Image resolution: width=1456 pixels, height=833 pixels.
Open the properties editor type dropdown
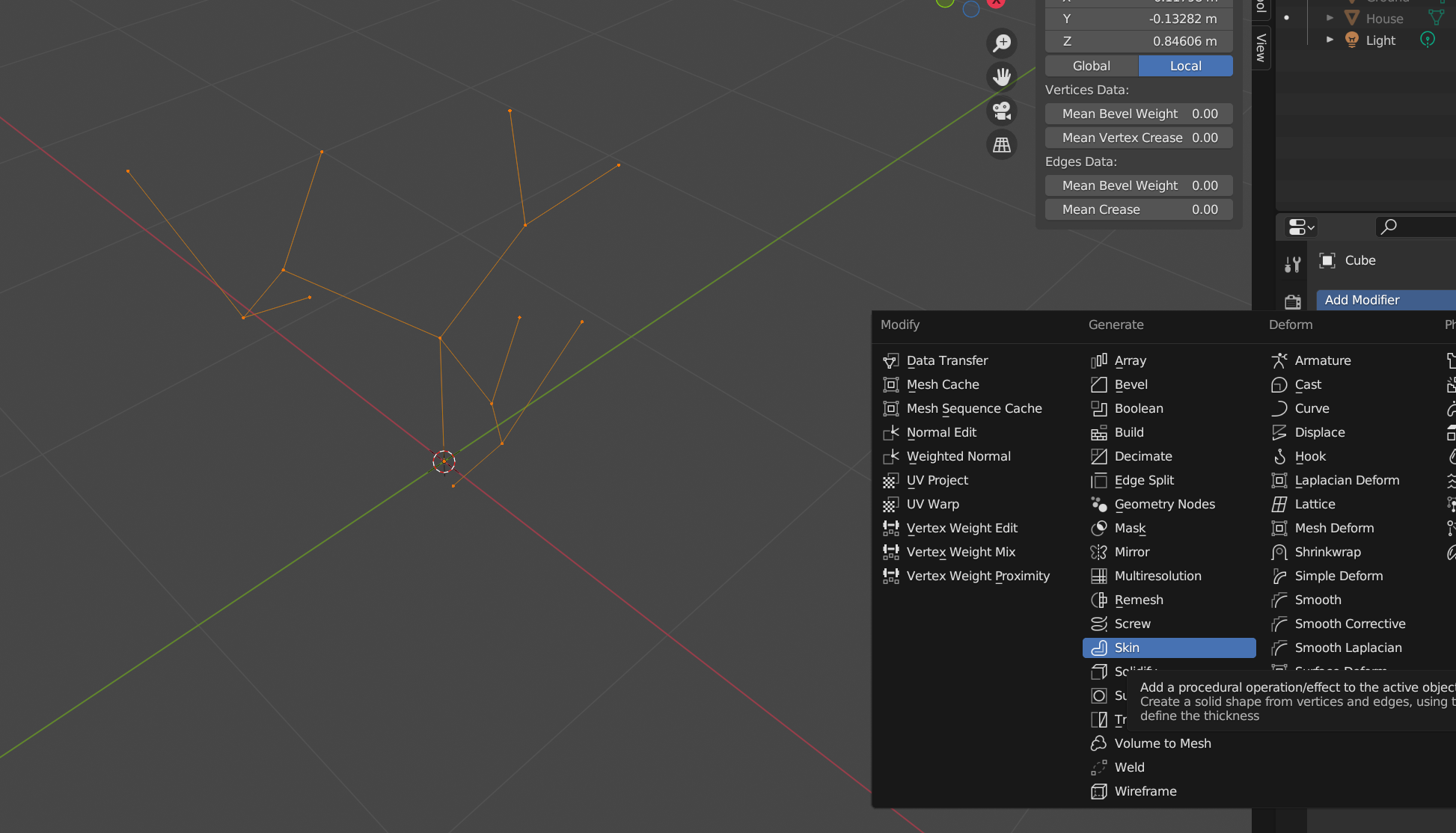(1301, 227)
